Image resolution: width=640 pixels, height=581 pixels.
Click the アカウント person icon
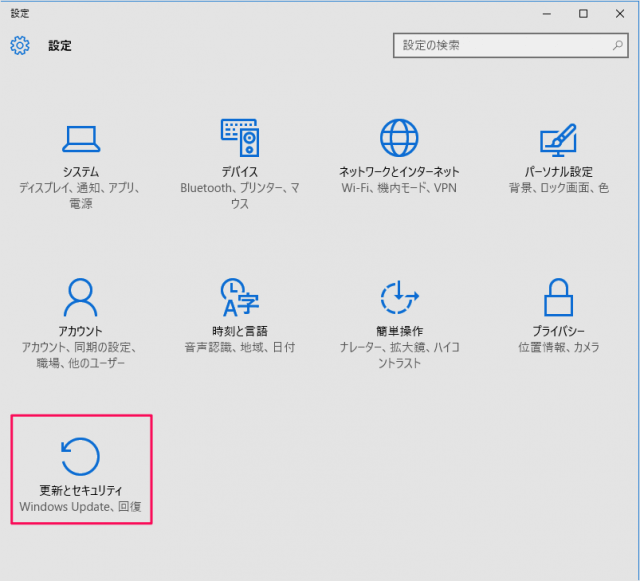(80, 297)
